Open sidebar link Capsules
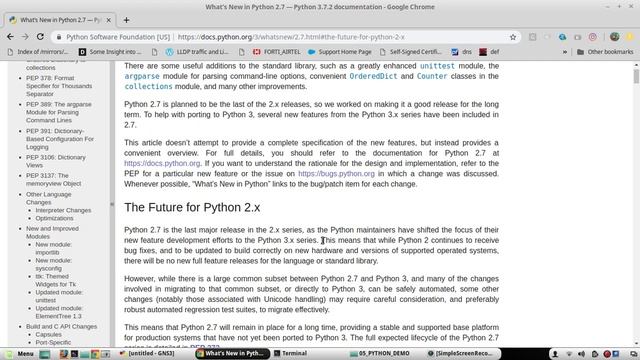The width and height of the screenshot is (640, 360). 49,334
